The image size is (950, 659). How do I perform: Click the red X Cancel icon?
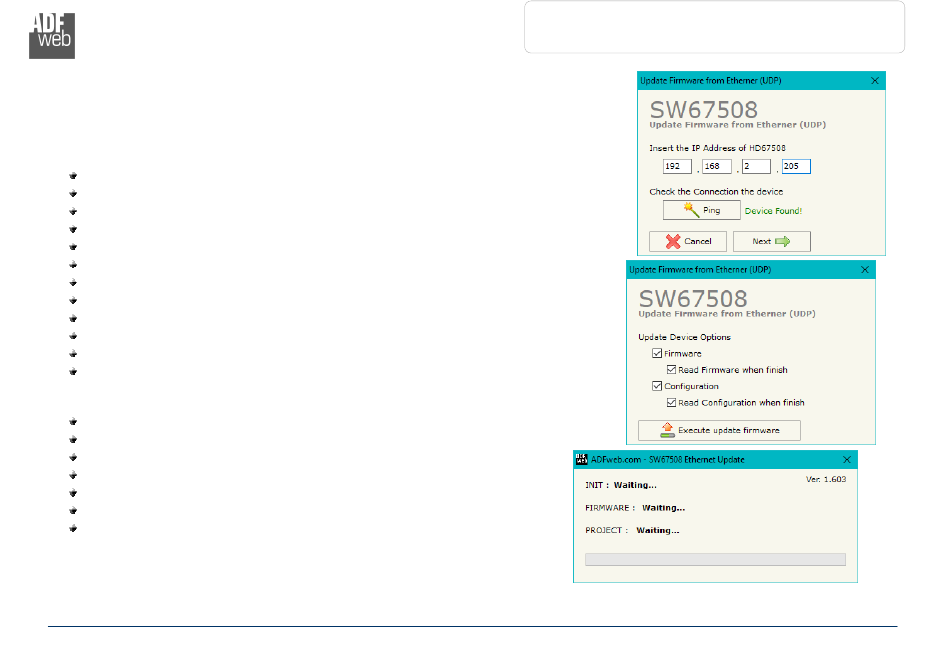click(x=660, y=241)
